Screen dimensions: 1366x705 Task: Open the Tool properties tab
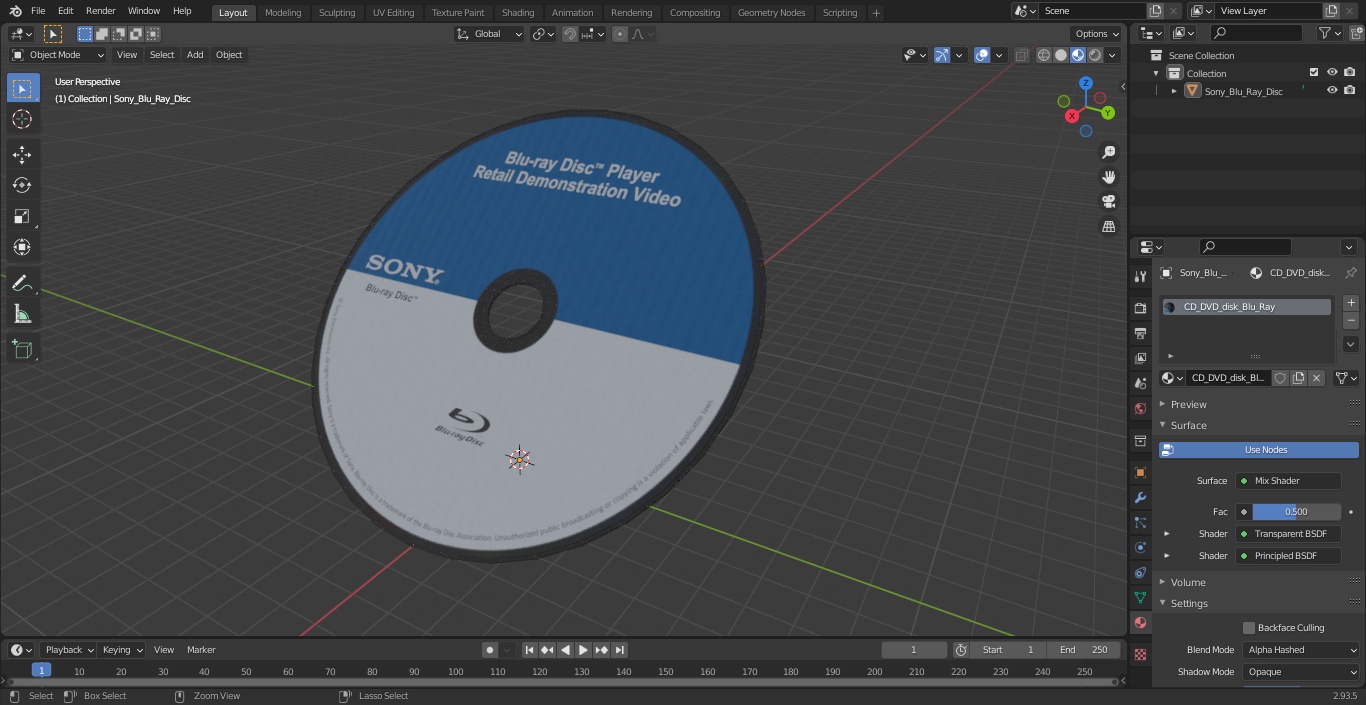click(x=1140, y=276)
